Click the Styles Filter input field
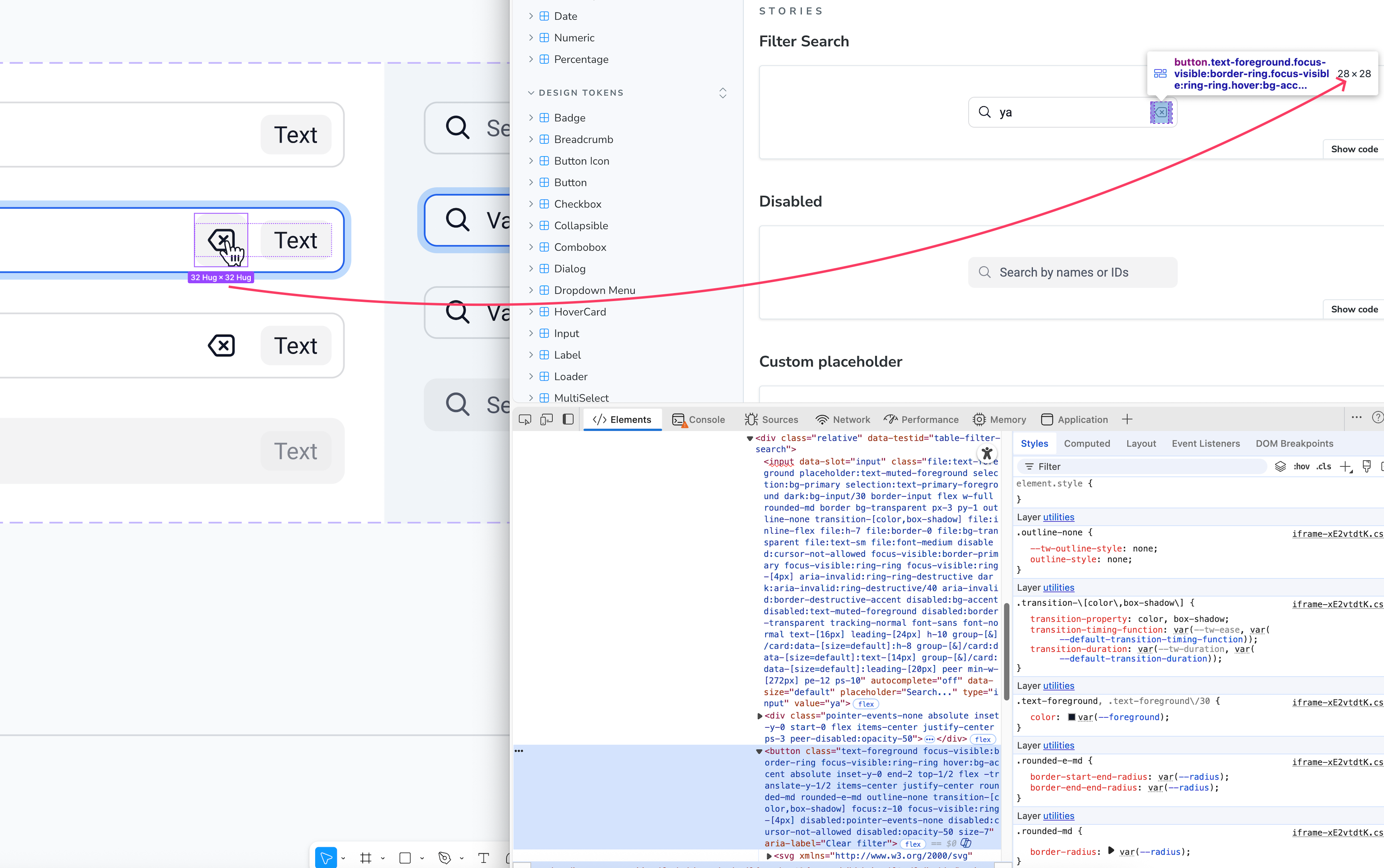Viewport: 1384px width, 868px height. (x=1142, y=467)
